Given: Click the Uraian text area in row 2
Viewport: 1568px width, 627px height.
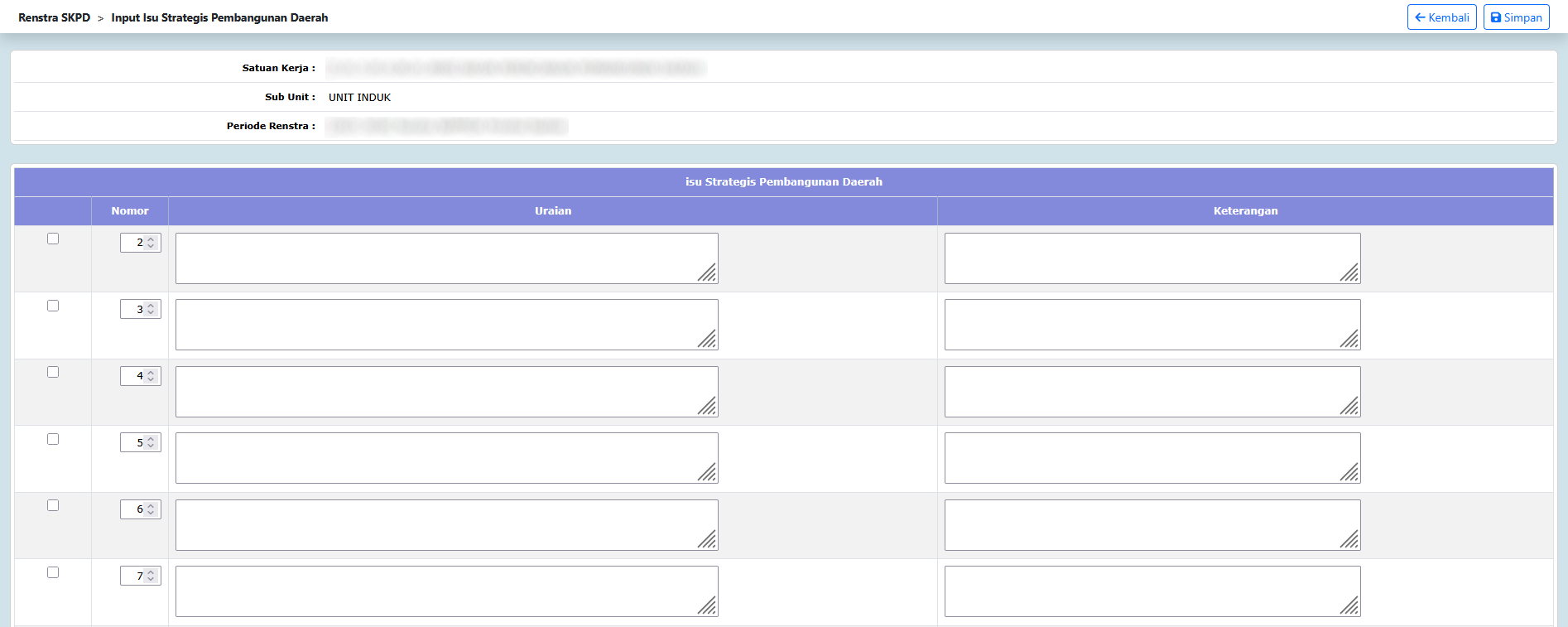Looking at the screenshot, I should pos(446,258).
